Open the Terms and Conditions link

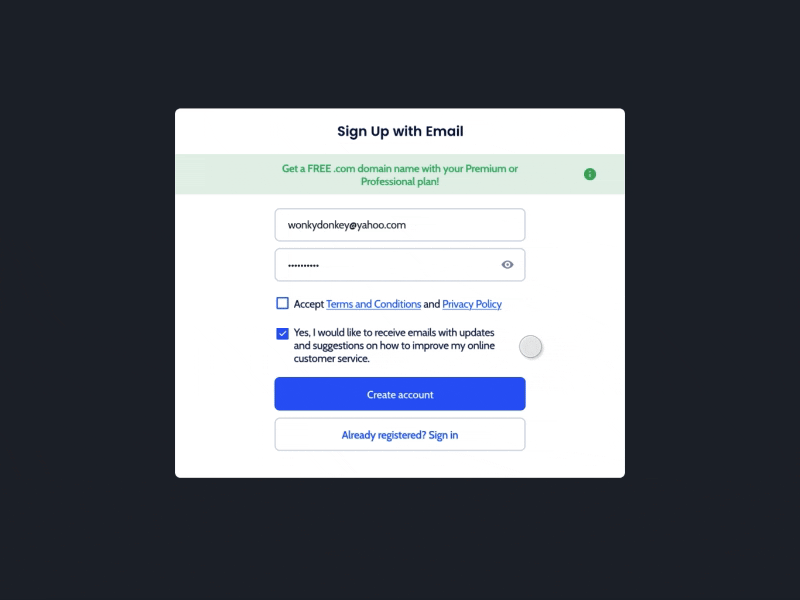[x=374, y=304]
